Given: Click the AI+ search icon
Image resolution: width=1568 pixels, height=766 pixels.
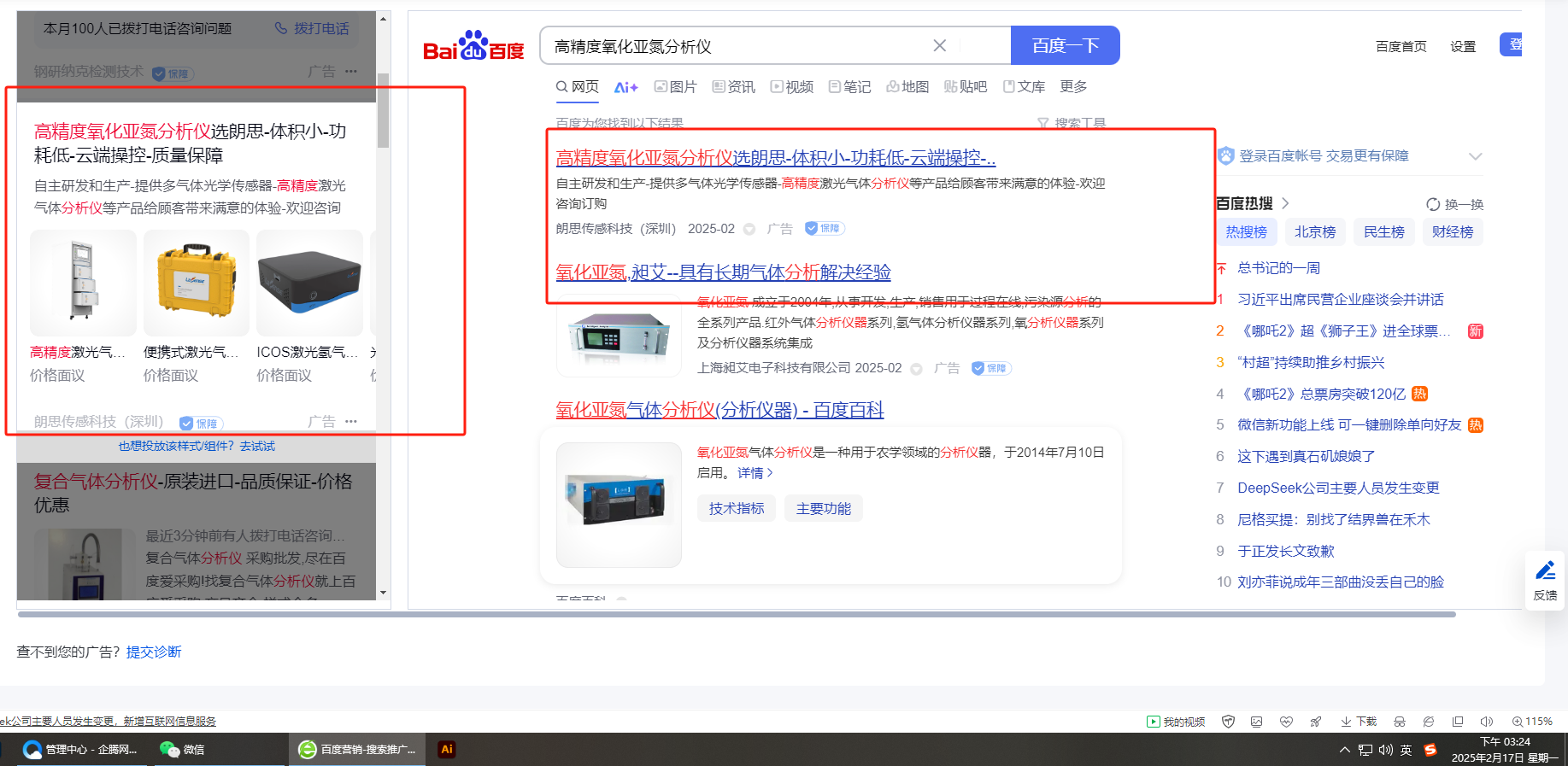Looking at the screenshot, I should coord(625,87).
